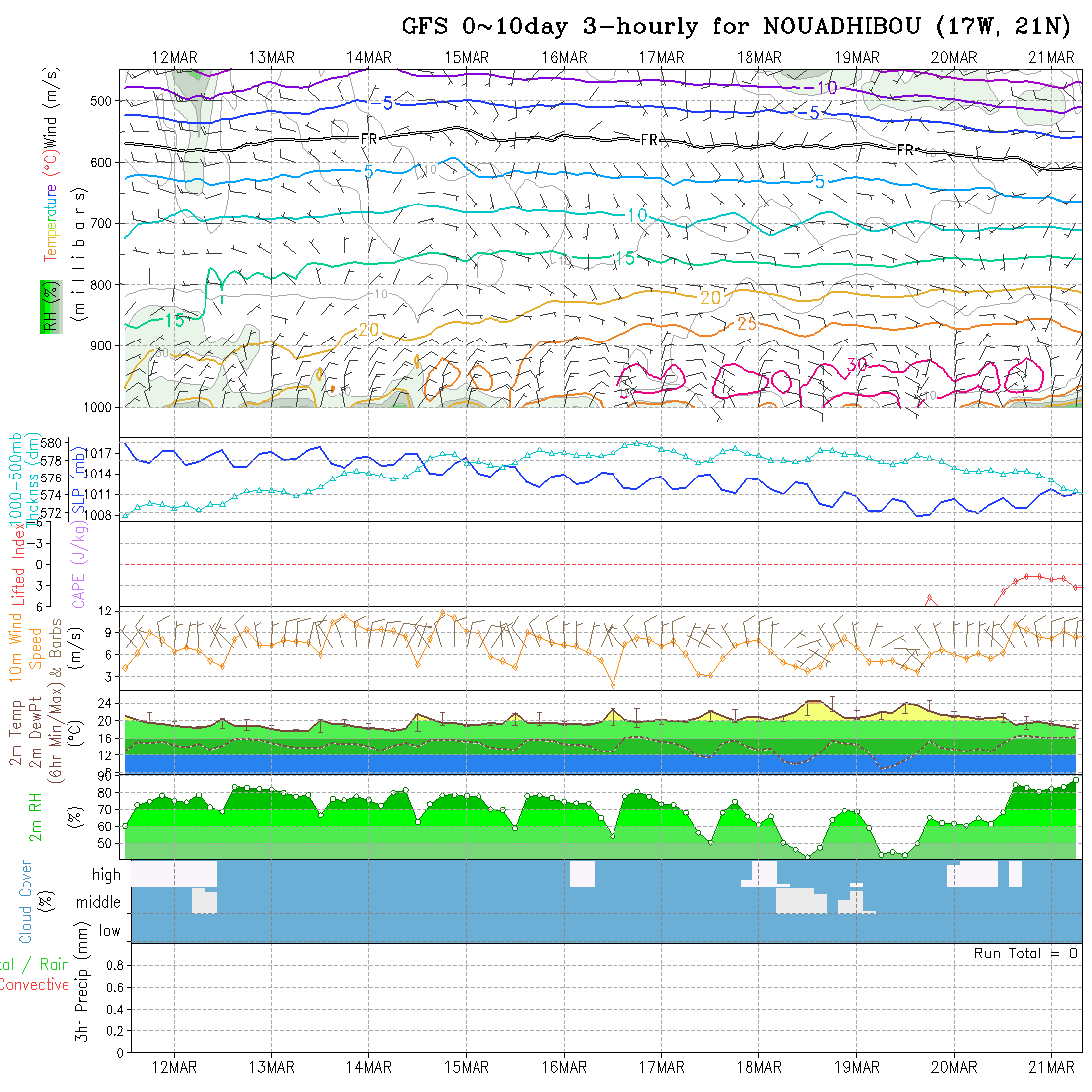Click the orange 25 isotherm label

[x=748, y=324]
